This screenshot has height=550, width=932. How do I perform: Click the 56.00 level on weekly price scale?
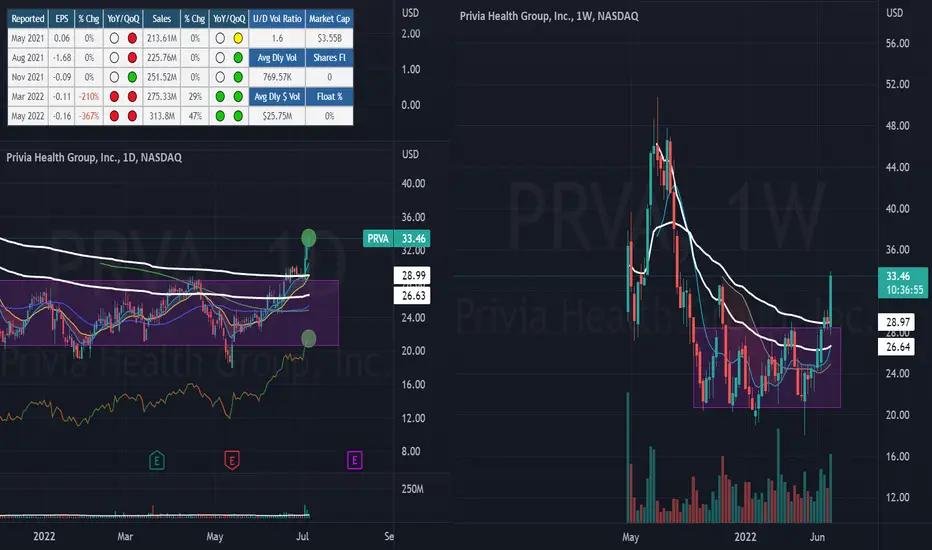898,43
